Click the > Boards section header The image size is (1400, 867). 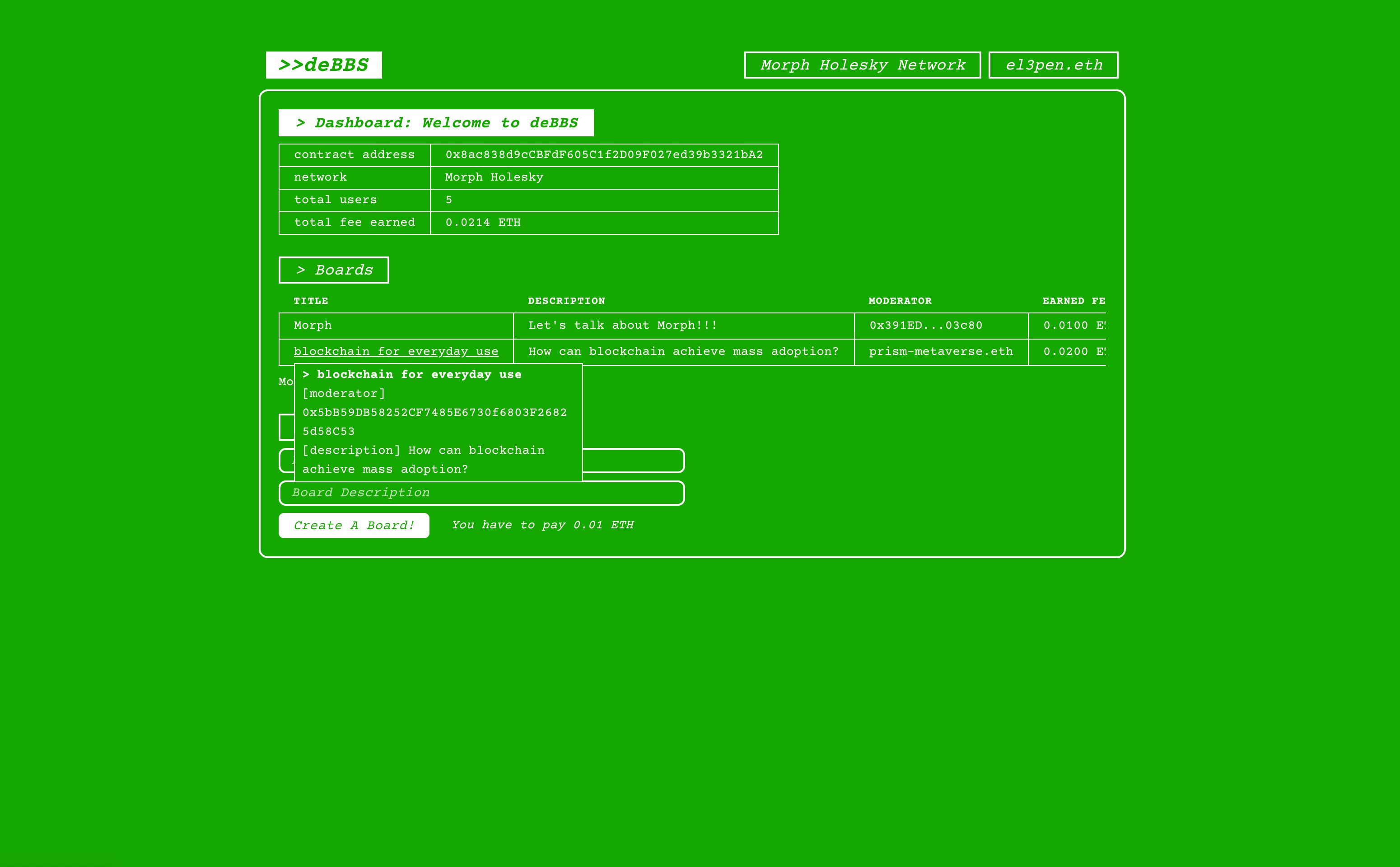334,270
